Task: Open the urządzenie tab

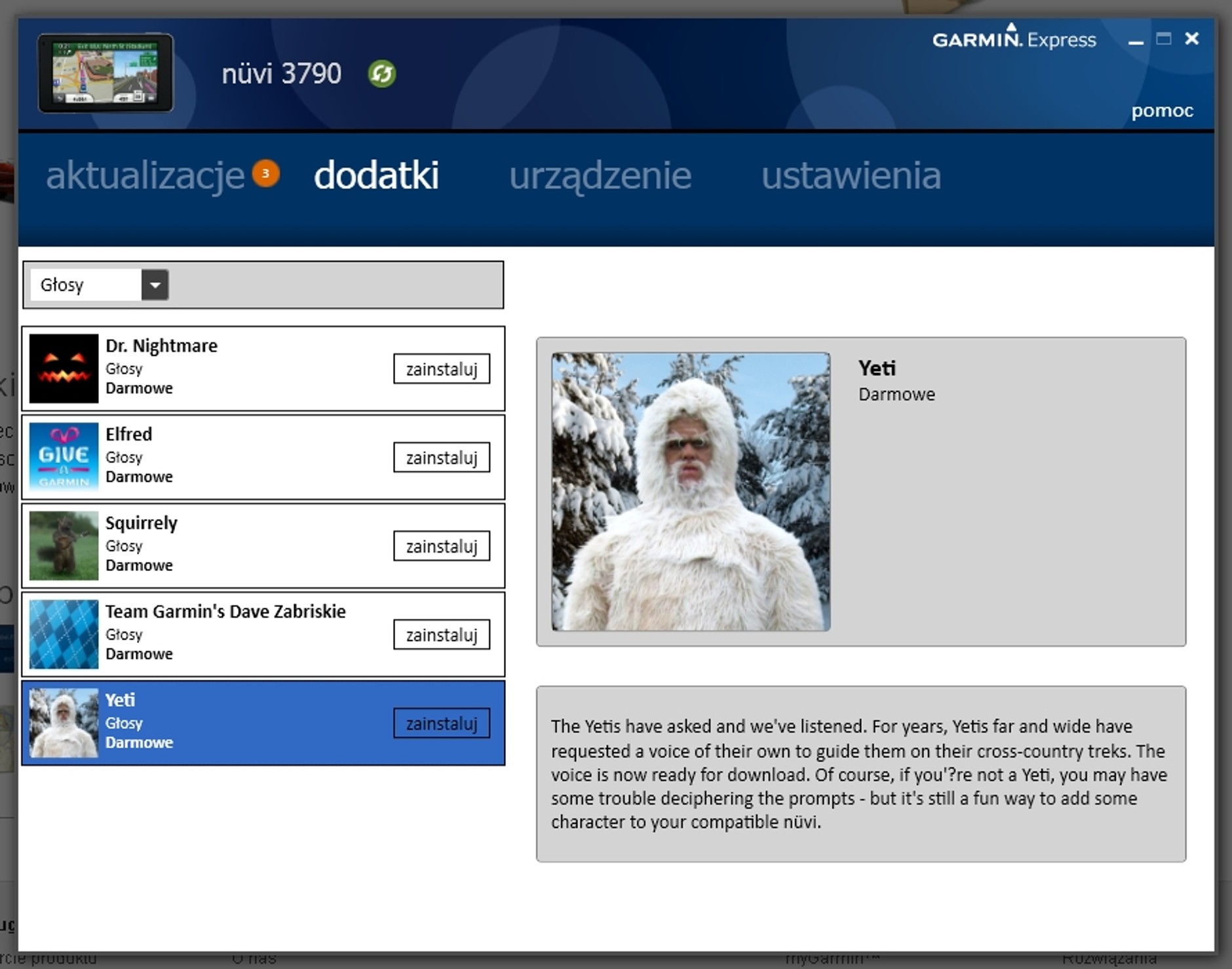Action: (600, 176)
